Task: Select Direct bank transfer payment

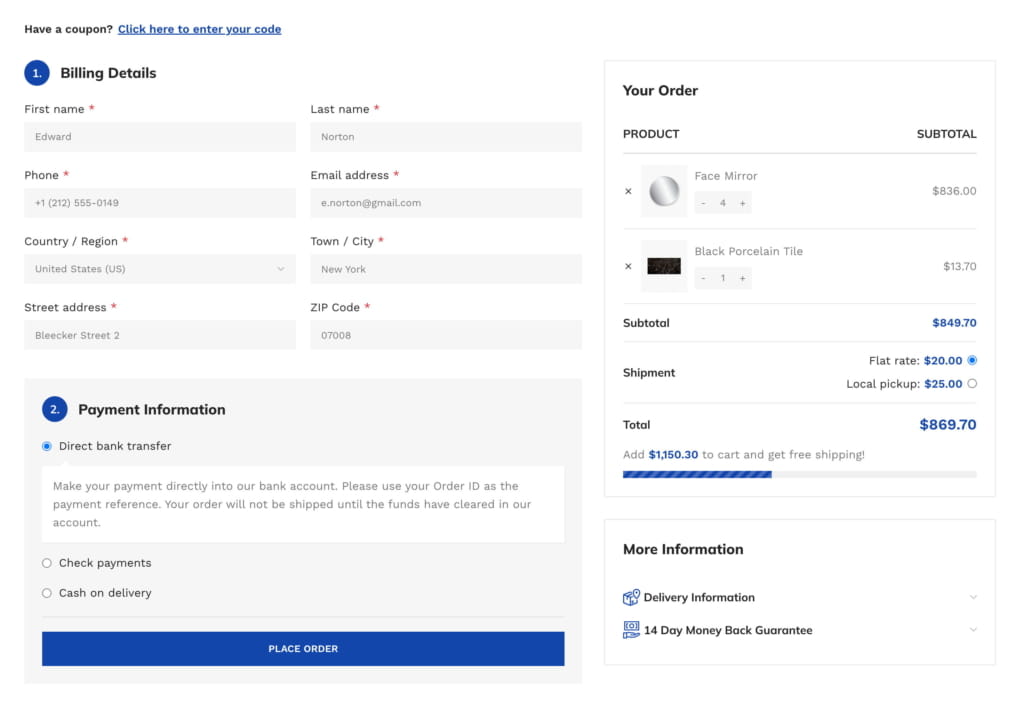Action: 46,447
